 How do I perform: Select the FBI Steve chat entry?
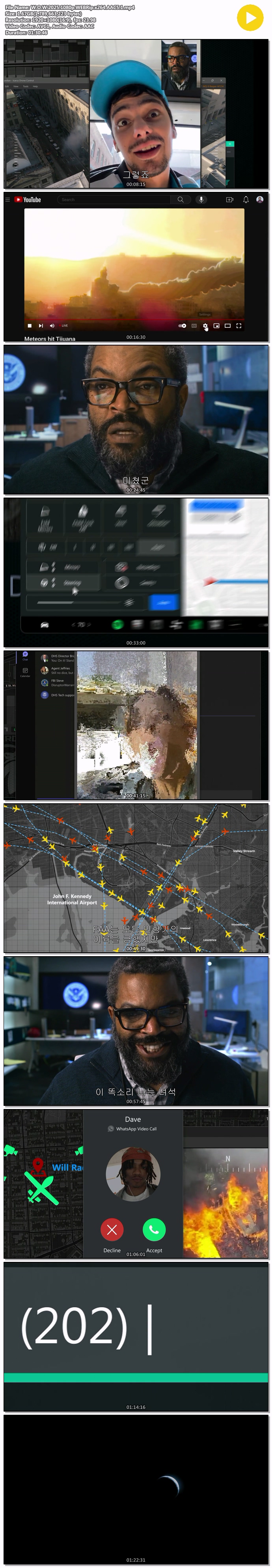pyautogui.click(x=57, y=682)
